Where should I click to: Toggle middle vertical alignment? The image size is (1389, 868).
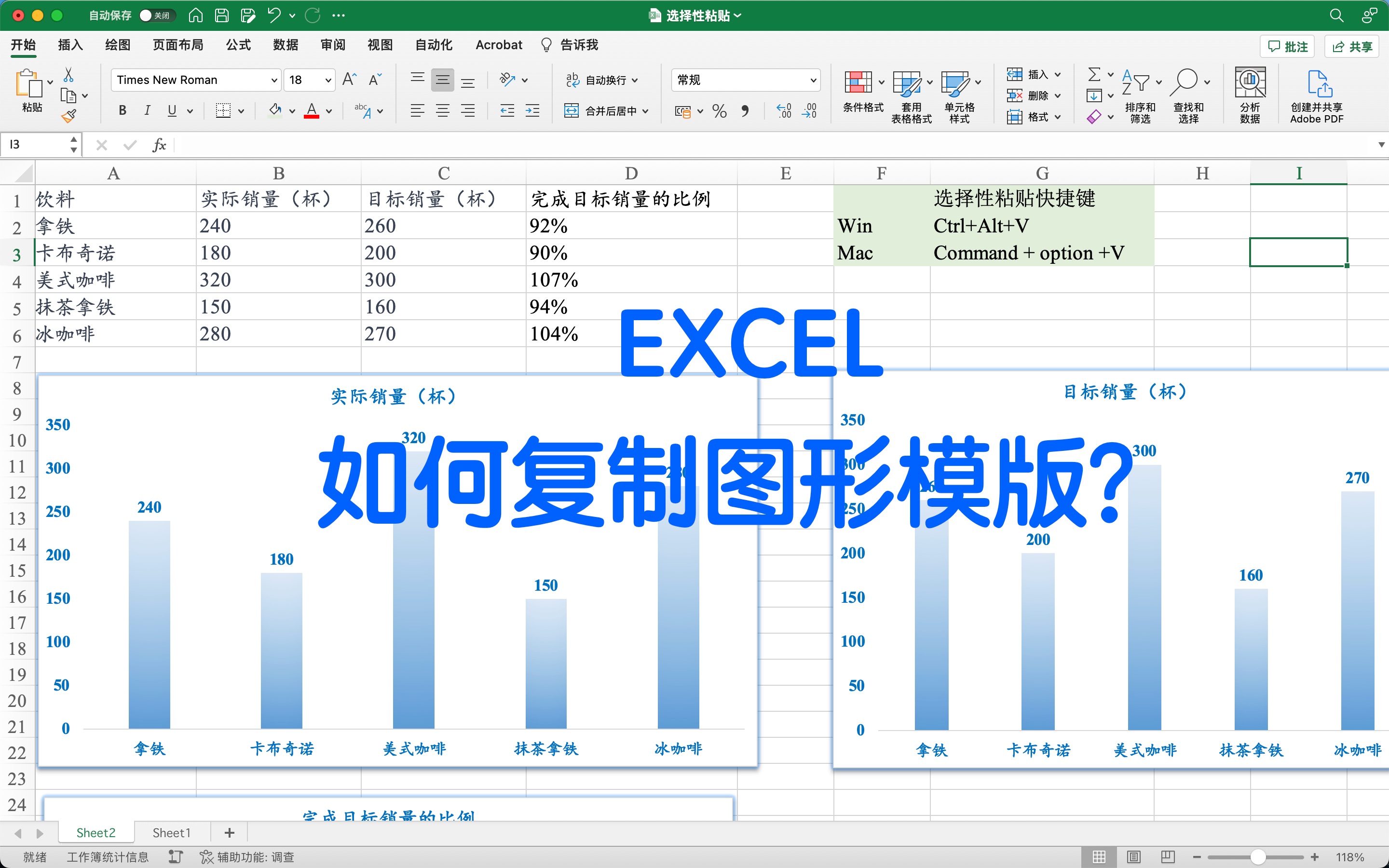(x=443, y=80)
